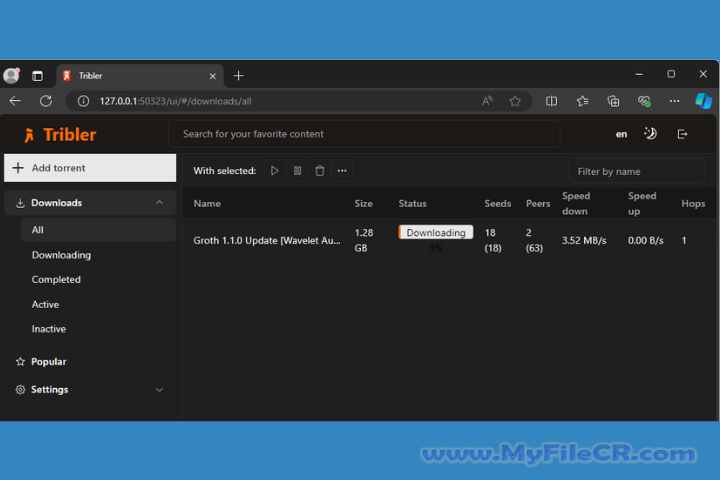Switch to the Tribler tab
This screenshot has height=480, width=720.
click(x=140, y=76)
